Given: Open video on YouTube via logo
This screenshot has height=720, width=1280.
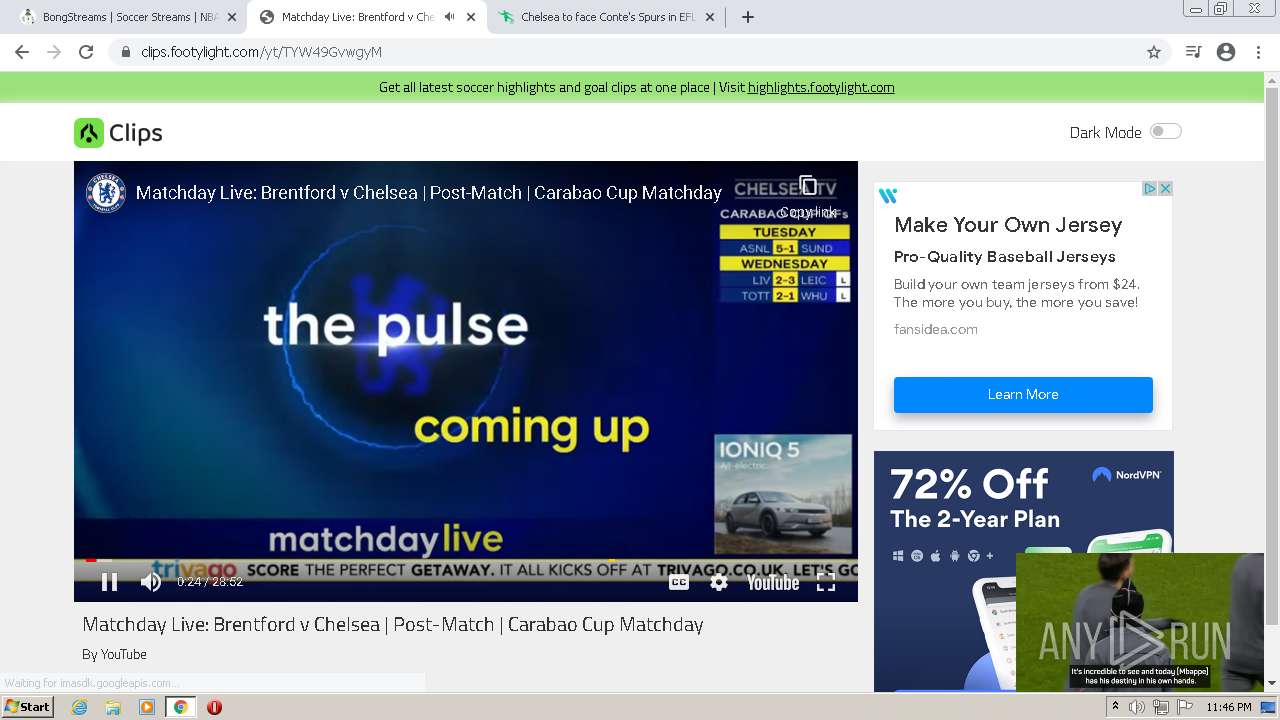Looking at the screenshot, I should (773, 582).
